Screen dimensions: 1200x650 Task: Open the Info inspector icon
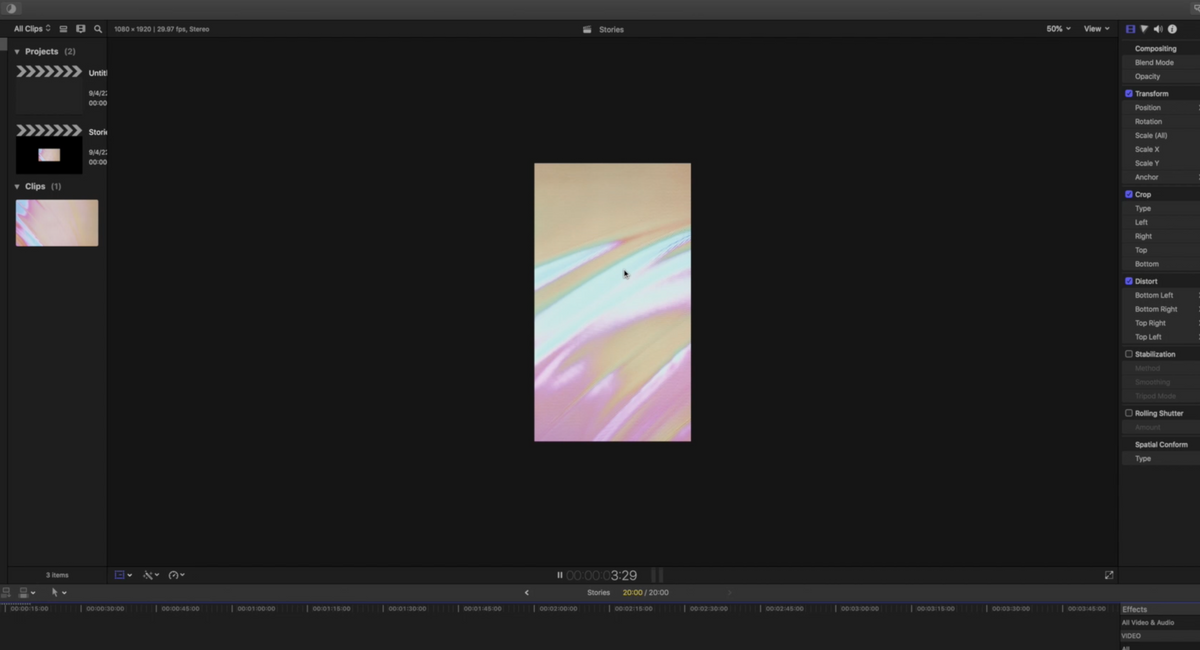click(1172, 29)
